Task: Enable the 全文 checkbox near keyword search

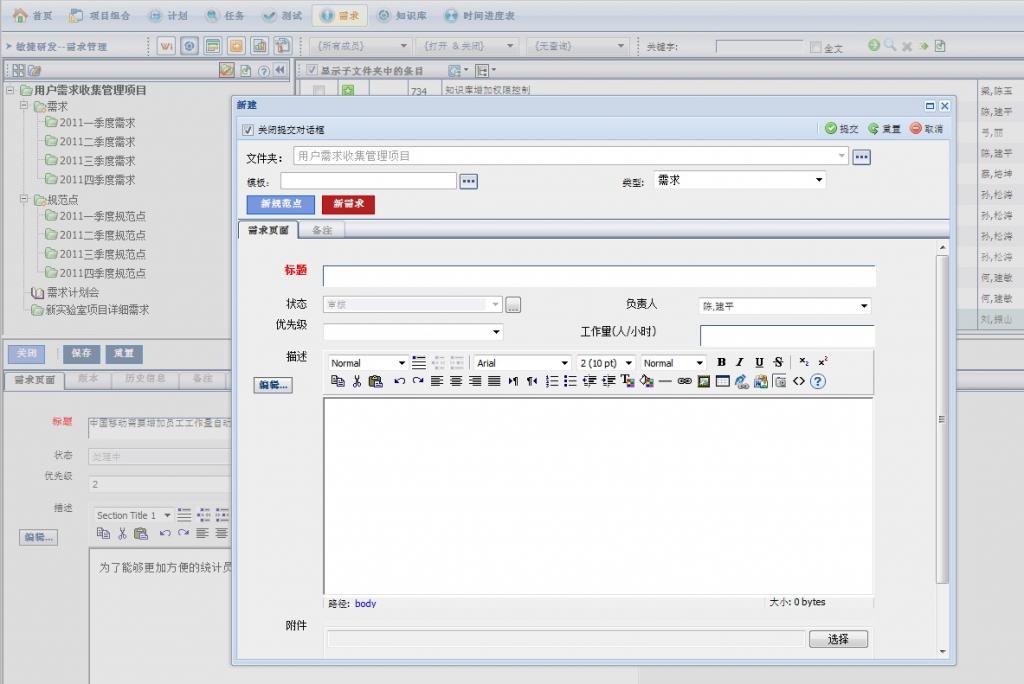Action: coord(815,47)
